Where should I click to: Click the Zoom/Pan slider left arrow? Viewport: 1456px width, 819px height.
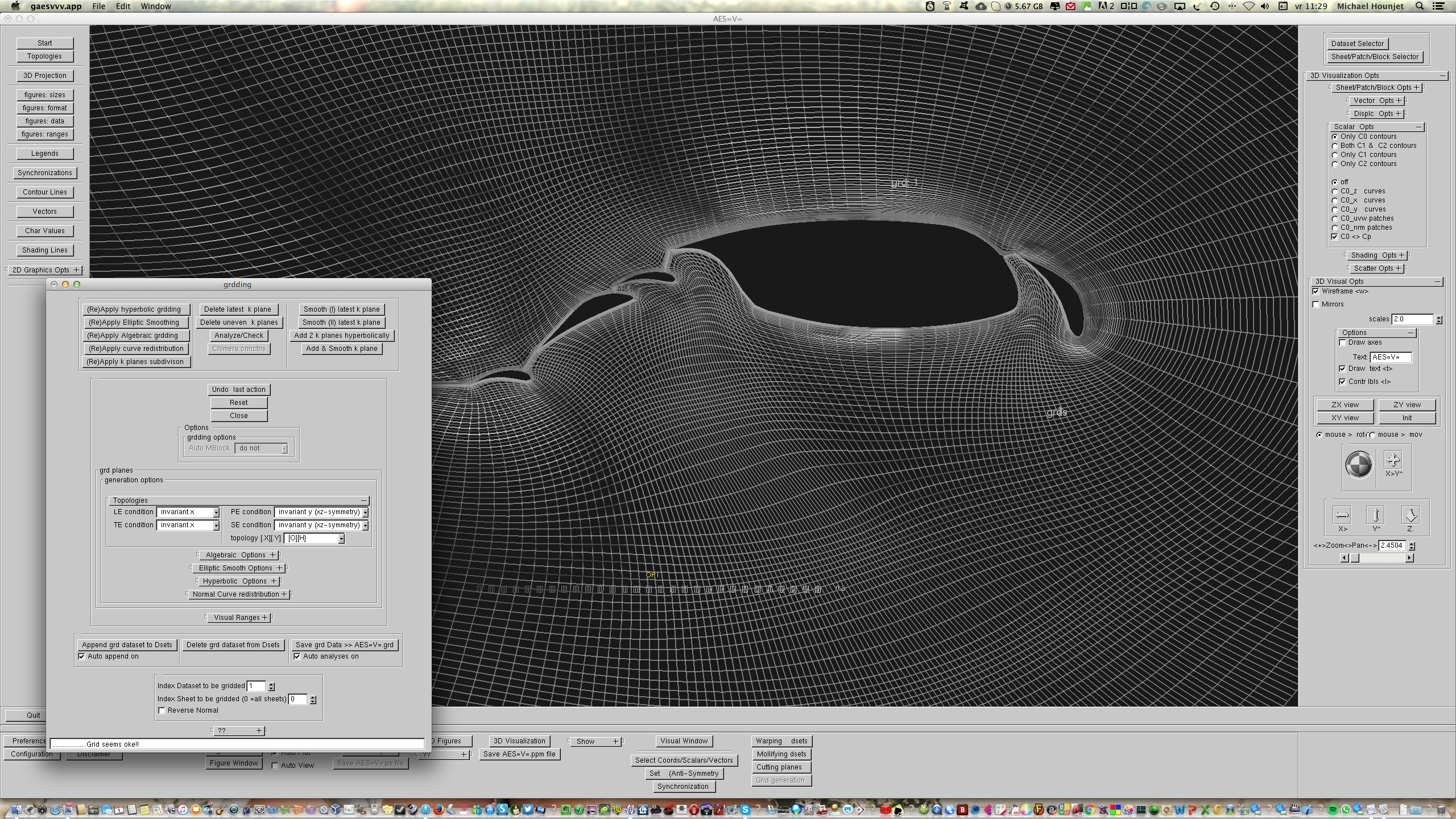(x=1345, y=558)
